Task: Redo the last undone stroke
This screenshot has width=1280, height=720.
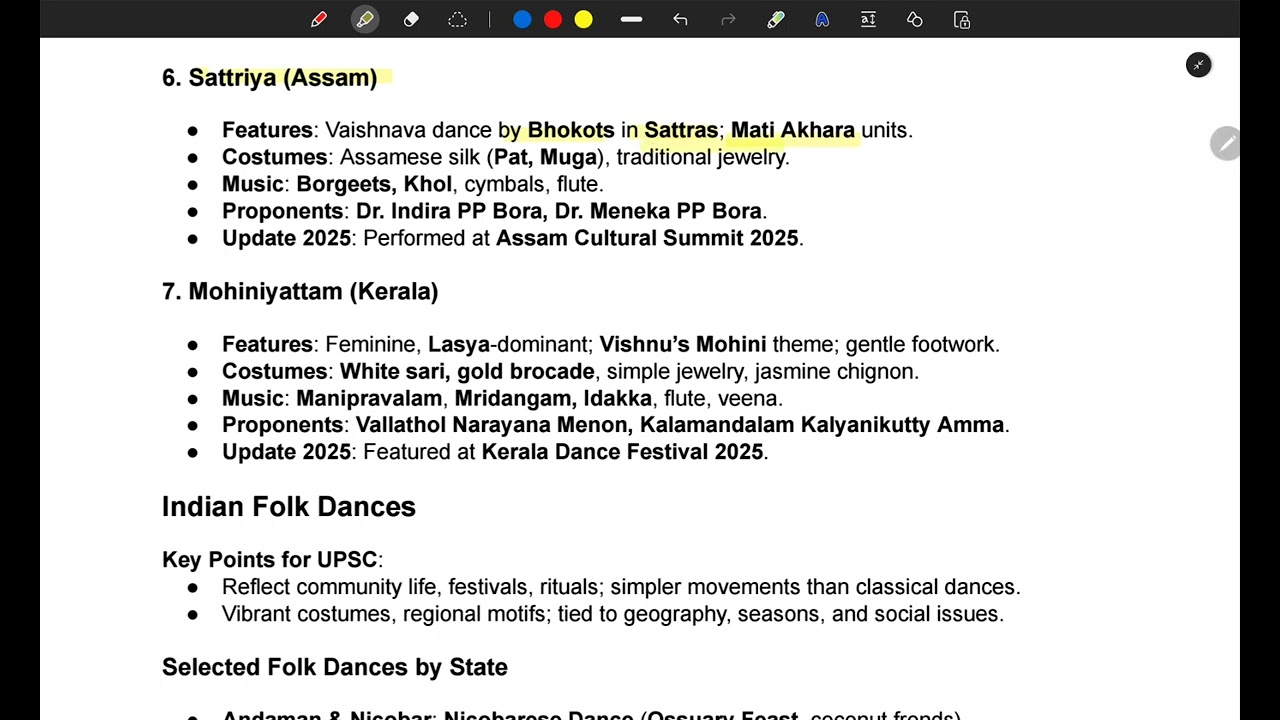Action: [728, 20]
